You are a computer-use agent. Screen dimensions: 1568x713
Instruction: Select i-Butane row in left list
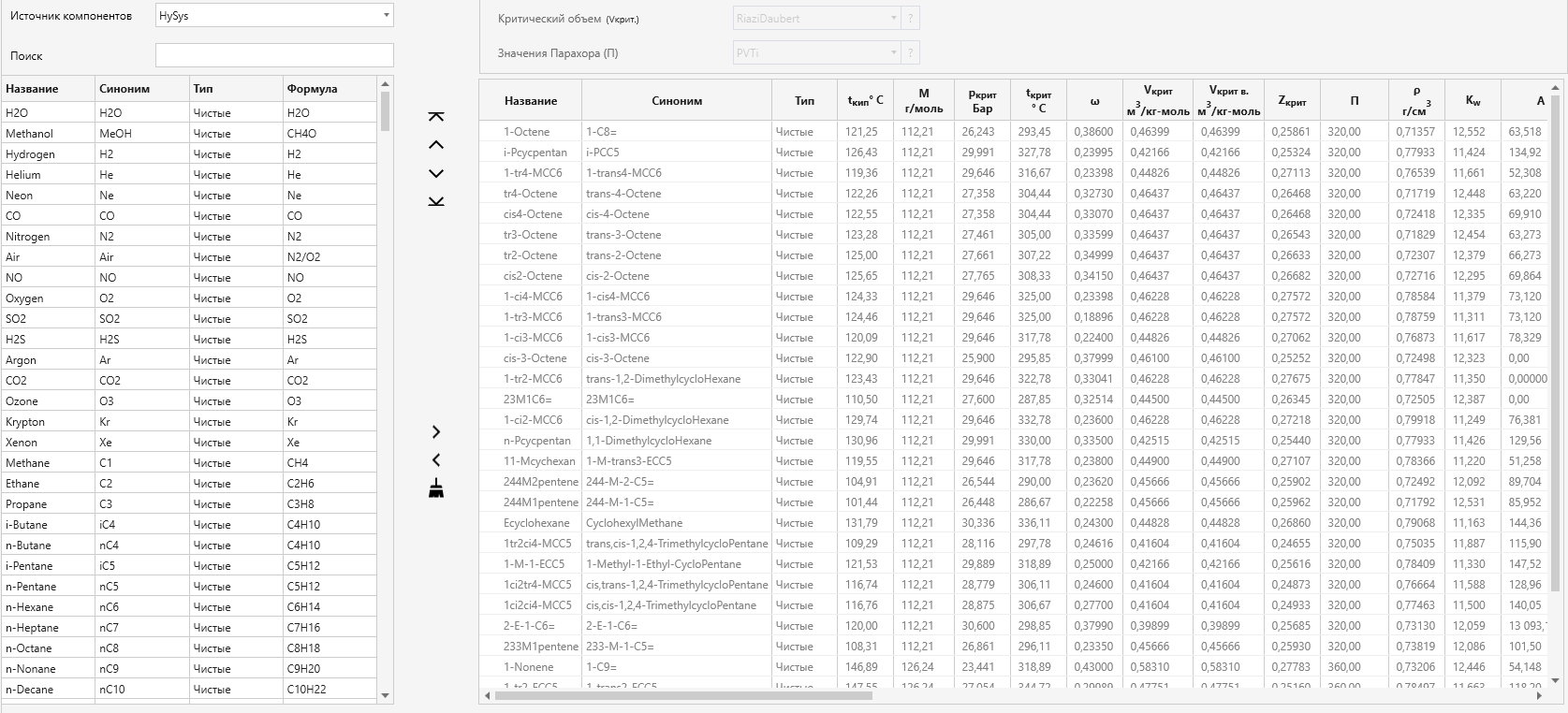click(188, 524)
